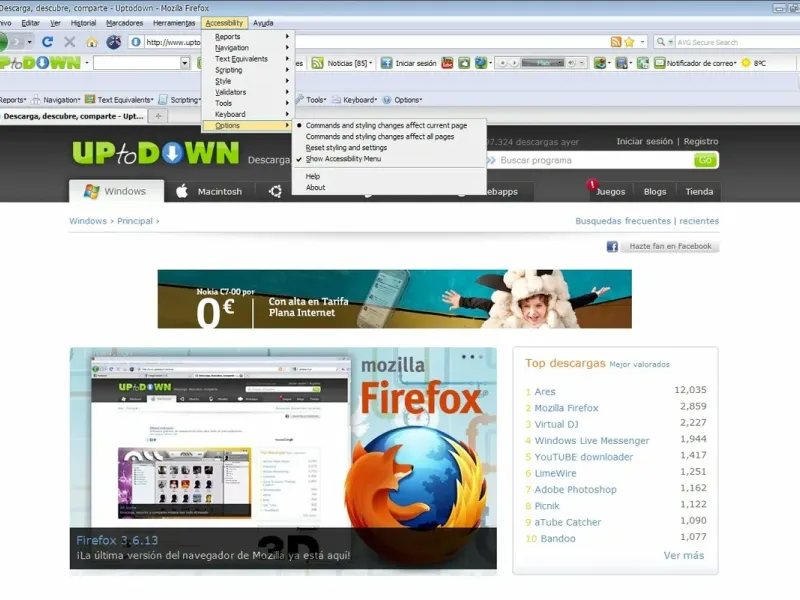Open About in the Options submenu
The image size is (800, 600).
(315, 188)
